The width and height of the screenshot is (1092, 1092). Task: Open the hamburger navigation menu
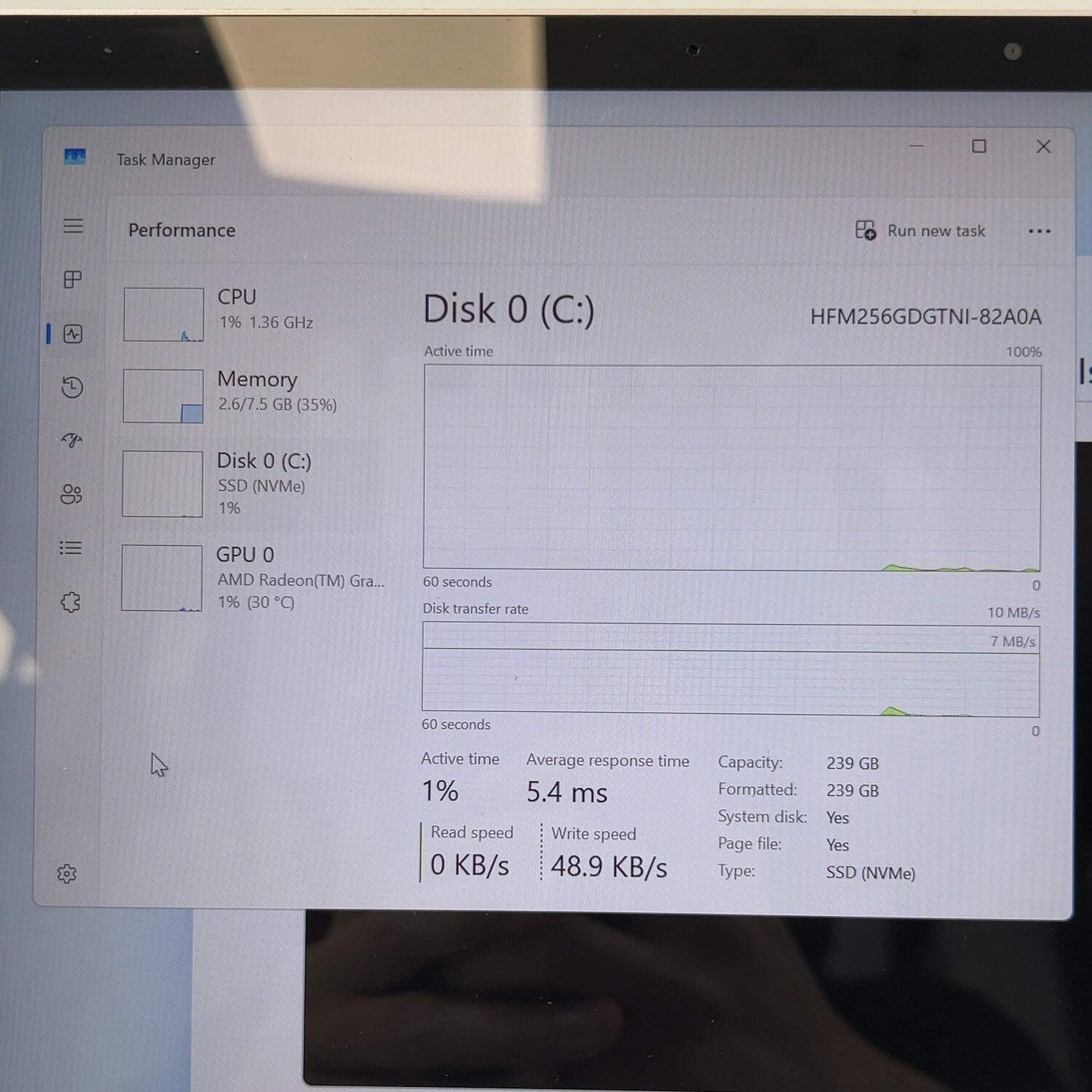coord(73,226)
